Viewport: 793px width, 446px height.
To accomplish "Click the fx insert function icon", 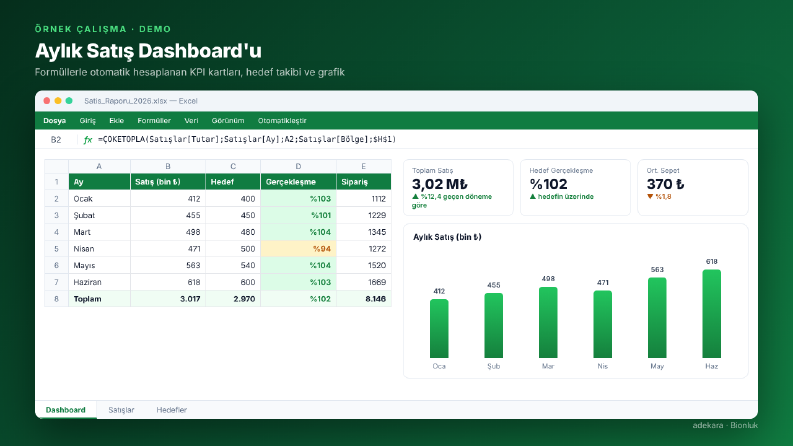I will [x=88, y=140].
